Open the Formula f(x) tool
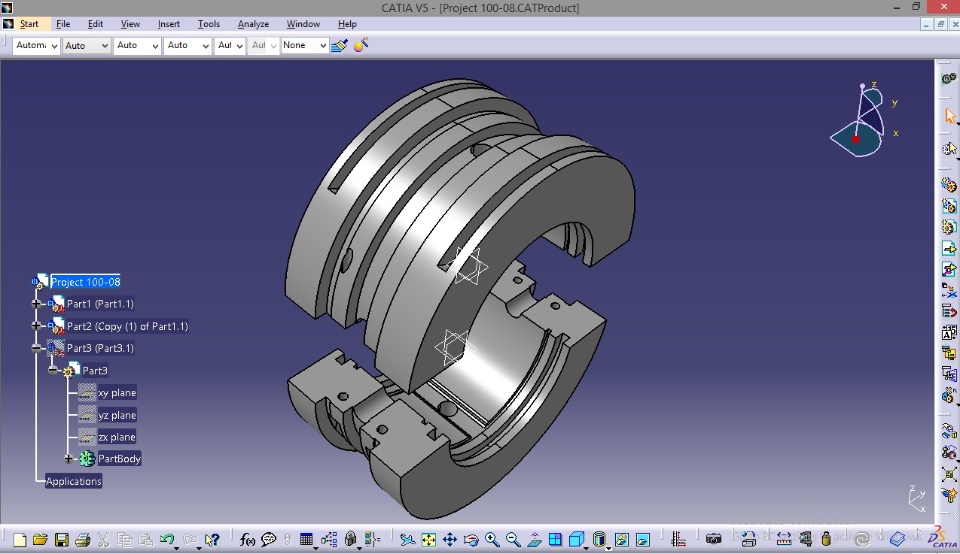 click(247, 539)
